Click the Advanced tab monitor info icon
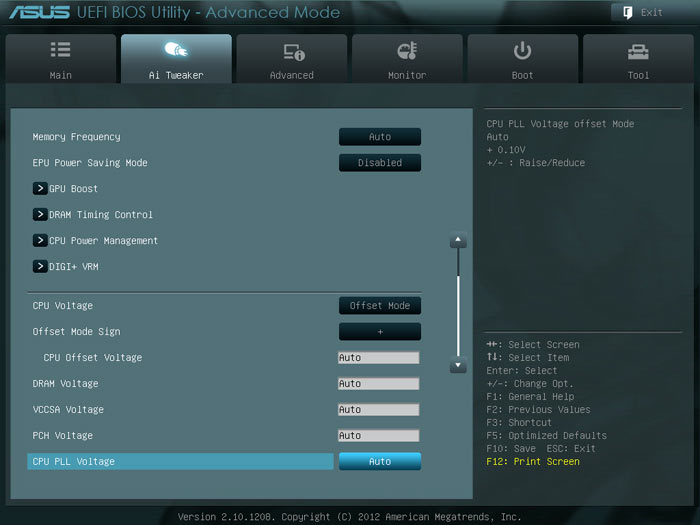The height and width of the screenshot is (525, 700). click(x=294, y=52)
